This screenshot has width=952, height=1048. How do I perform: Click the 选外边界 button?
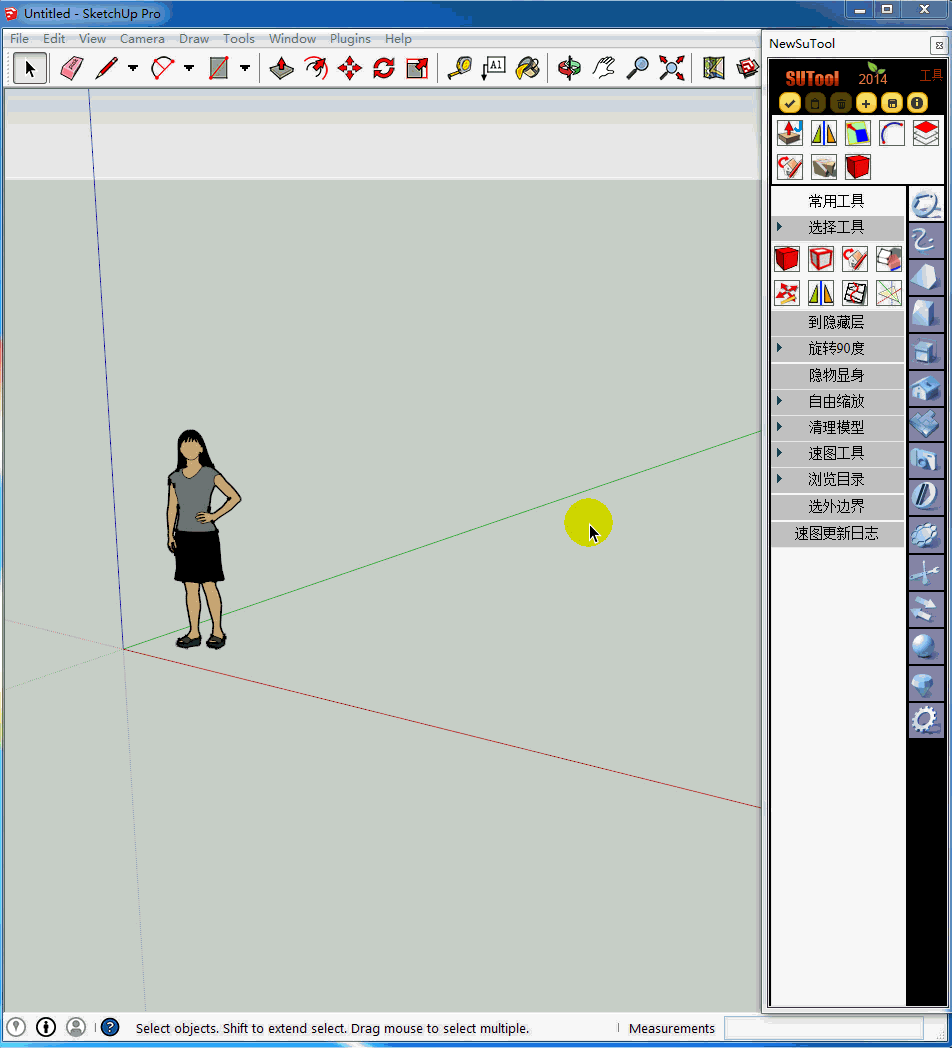pyautogui.click(x=838, y=506)
